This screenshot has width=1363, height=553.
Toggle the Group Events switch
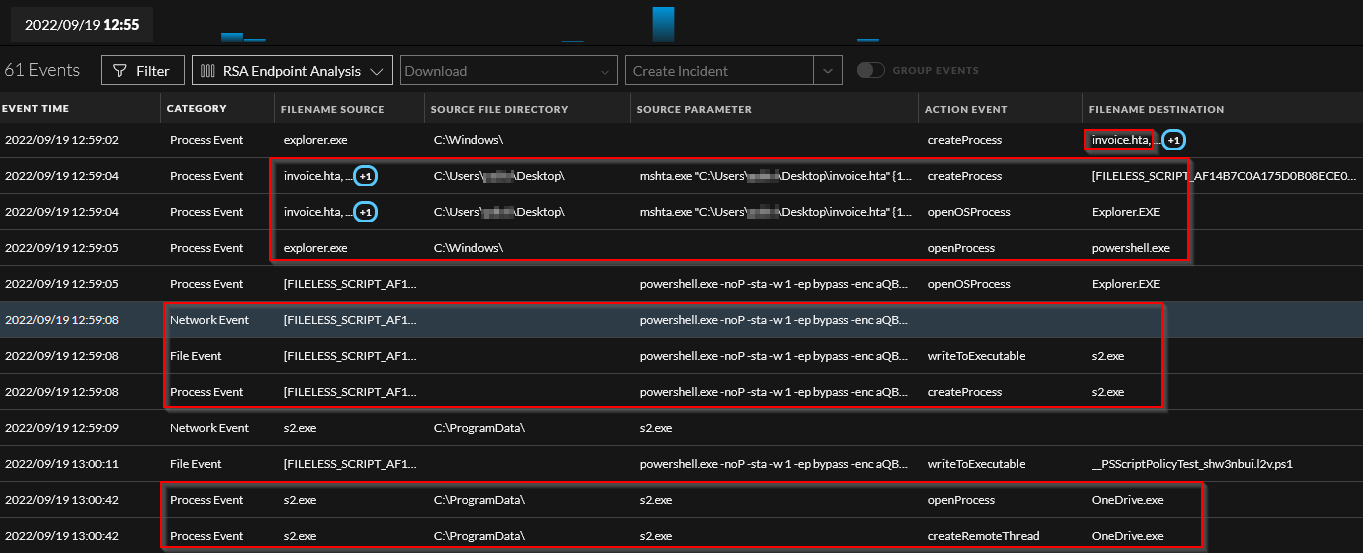(x=871, y=71)
